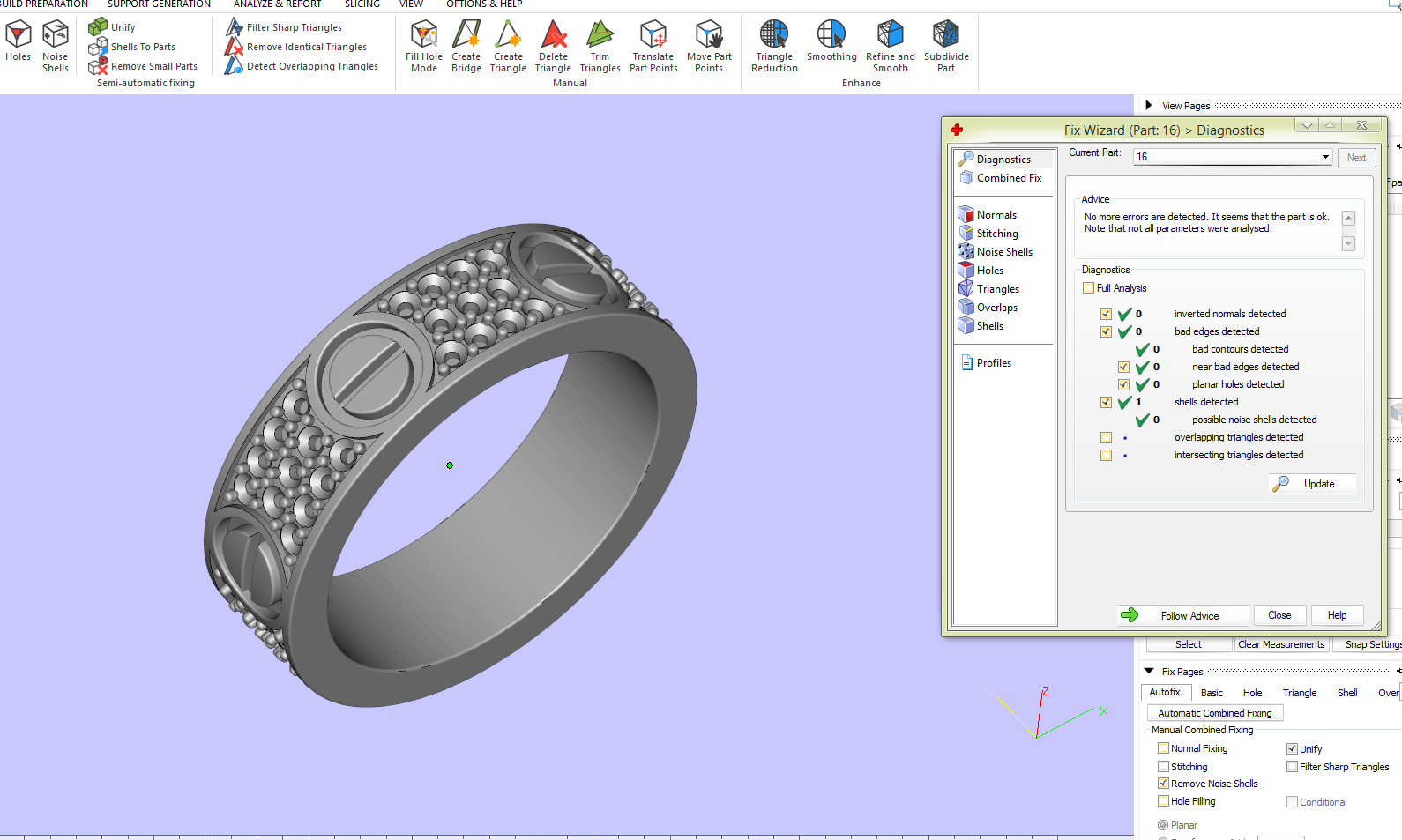This screenshot has width=1402, height=840.
Task: Check Stitching in Manual Combined Fixing
Action: [1163, 767]
